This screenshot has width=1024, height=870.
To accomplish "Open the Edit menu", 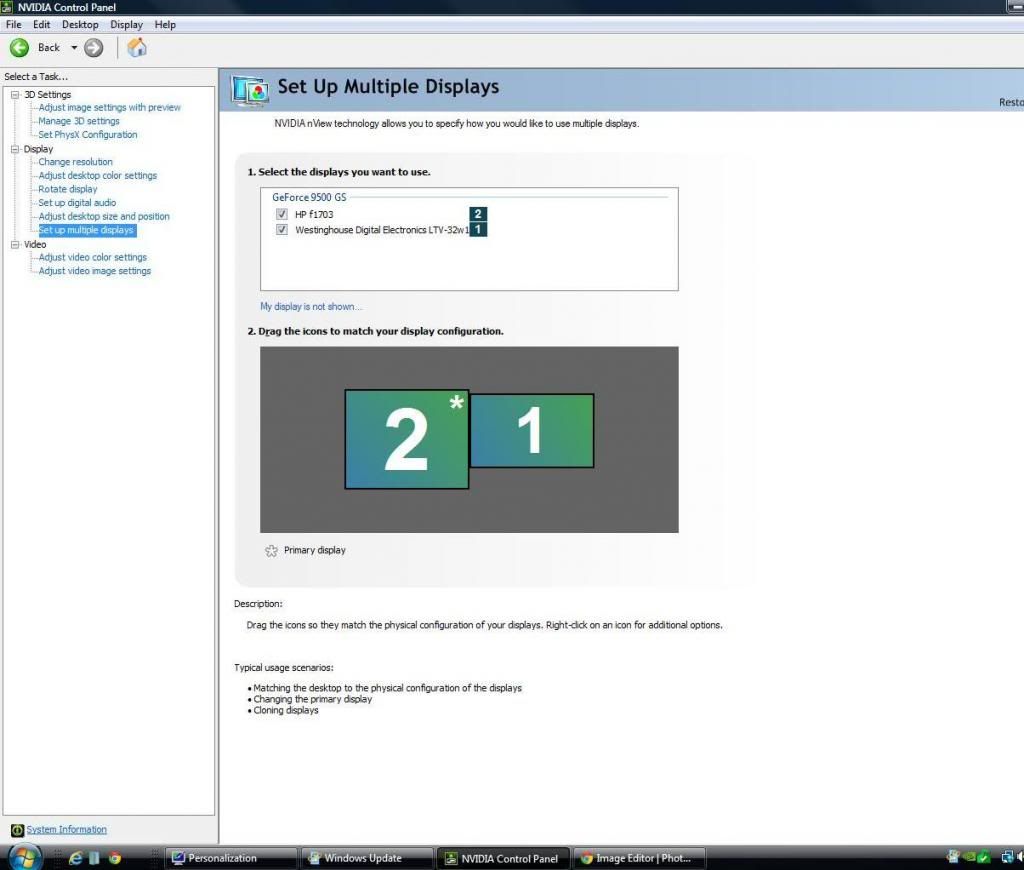I will [x=41, y=25].
